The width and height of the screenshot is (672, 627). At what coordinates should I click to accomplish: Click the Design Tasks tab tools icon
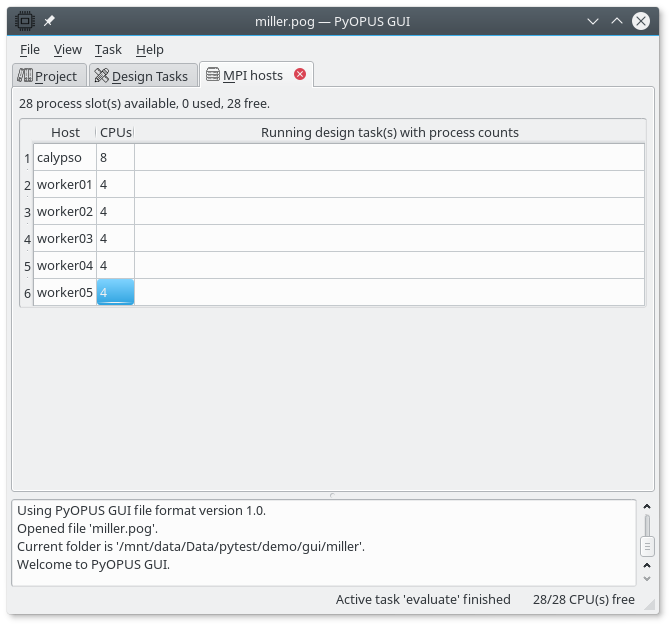pyautogui.click(x=101, y=76)
